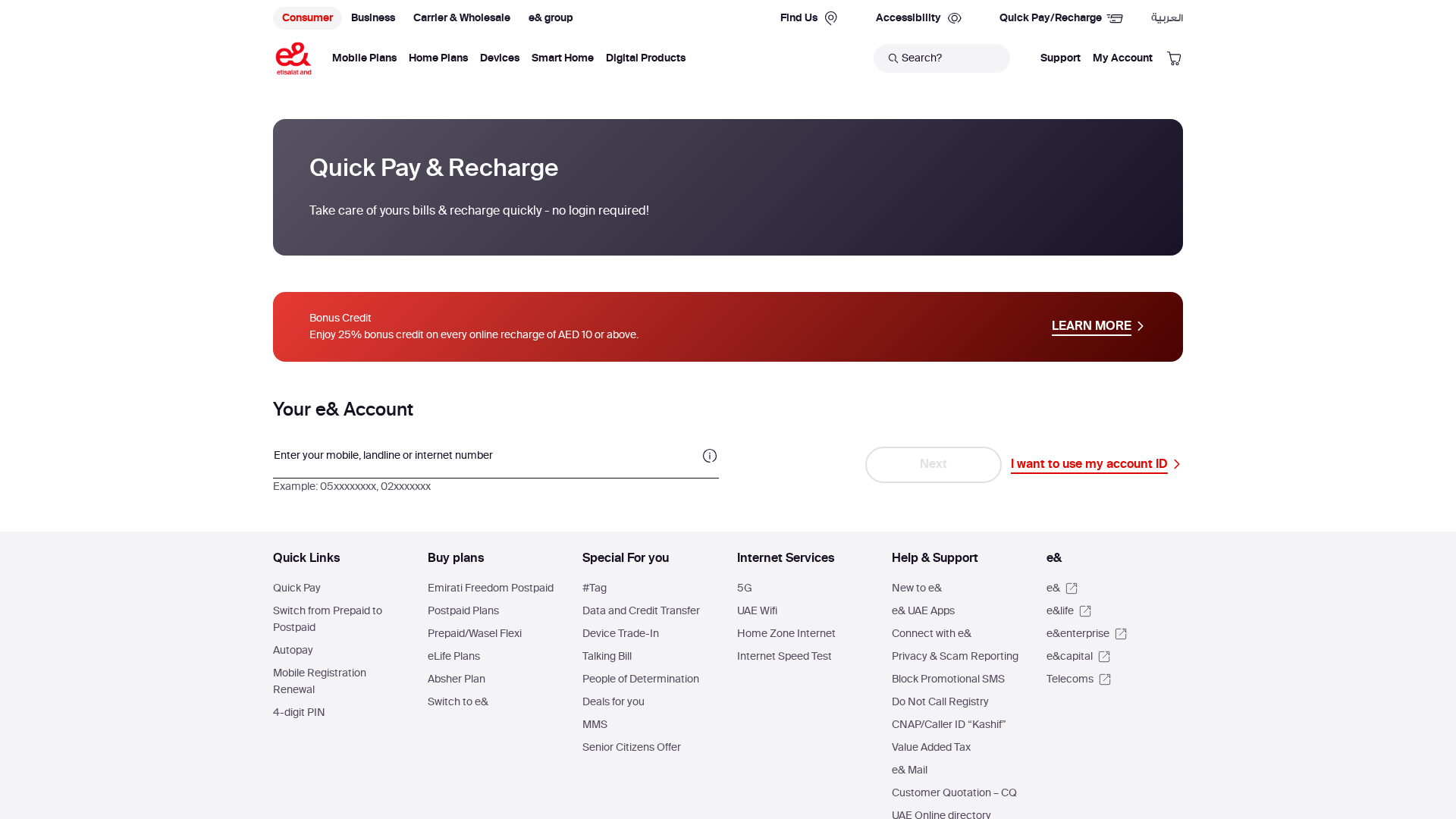Click external link icon beside footer e&
Image resolution: width=1456 pixels, height=819 pixels.
tap(1072, 588)
